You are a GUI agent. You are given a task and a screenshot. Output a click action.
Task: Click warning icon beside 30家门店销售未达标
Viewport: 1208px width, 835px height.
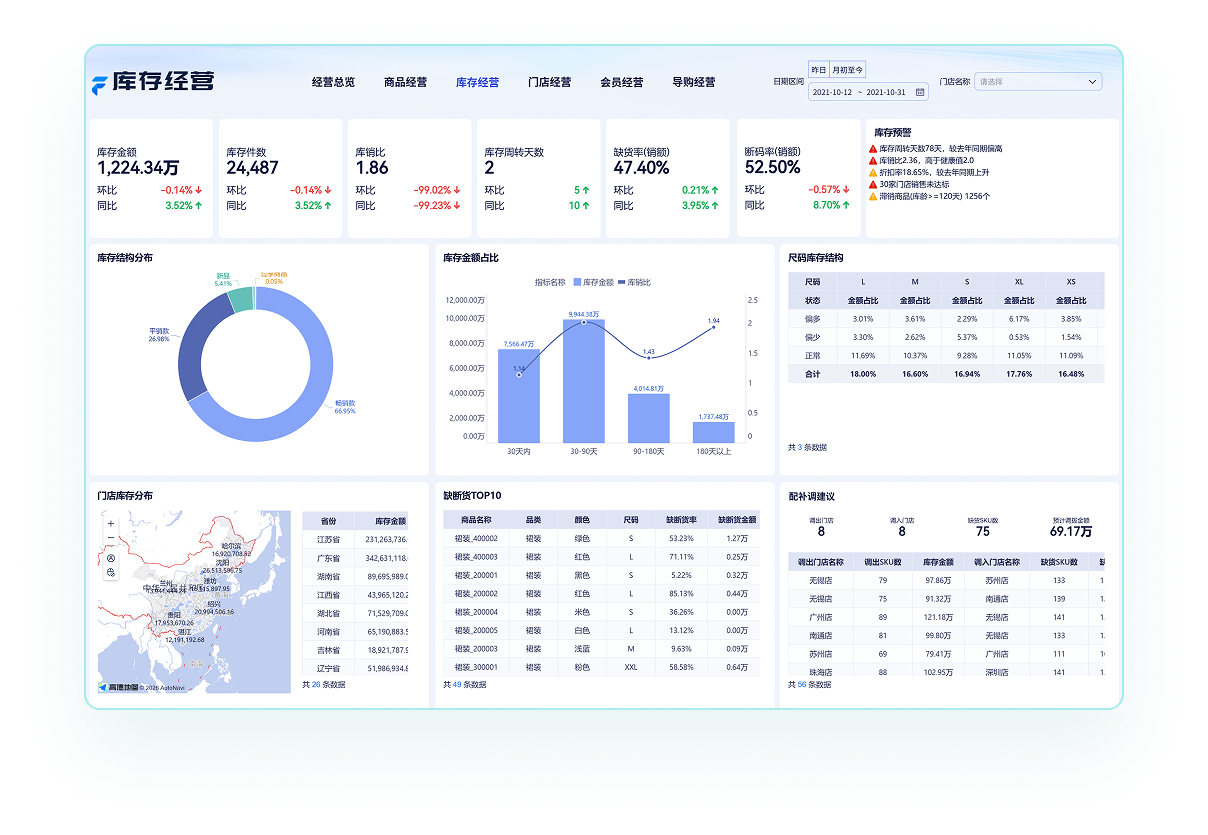click(873, 184)
